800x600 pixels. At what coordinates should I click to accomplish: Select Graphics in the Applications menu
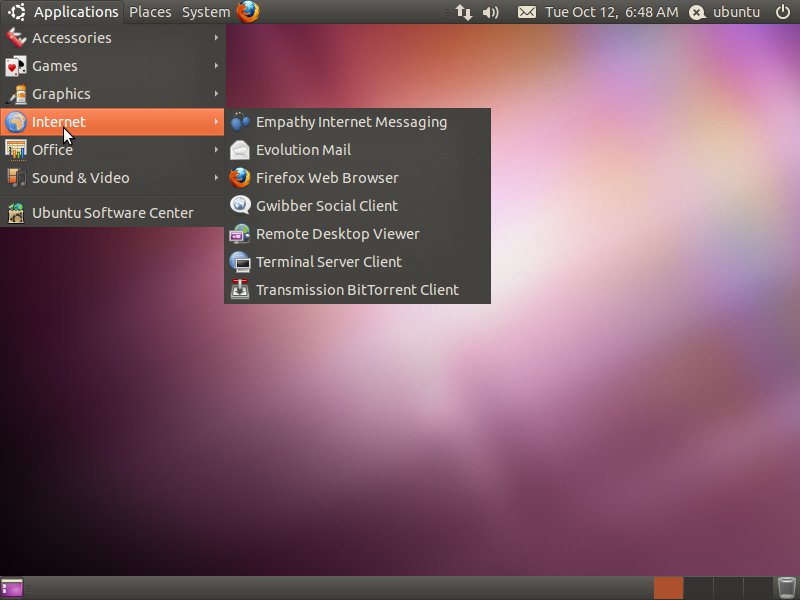[112, 94]
